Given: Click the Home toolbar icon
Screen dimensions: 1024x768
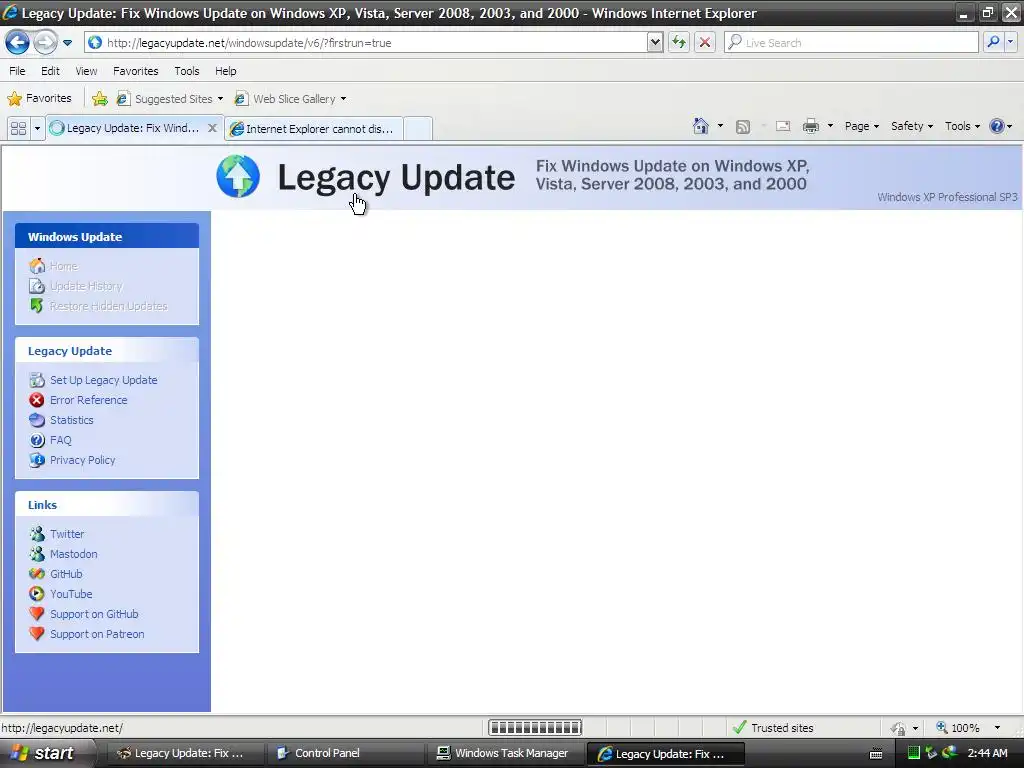Looking at the screenshot, I should tap(701, 126).
